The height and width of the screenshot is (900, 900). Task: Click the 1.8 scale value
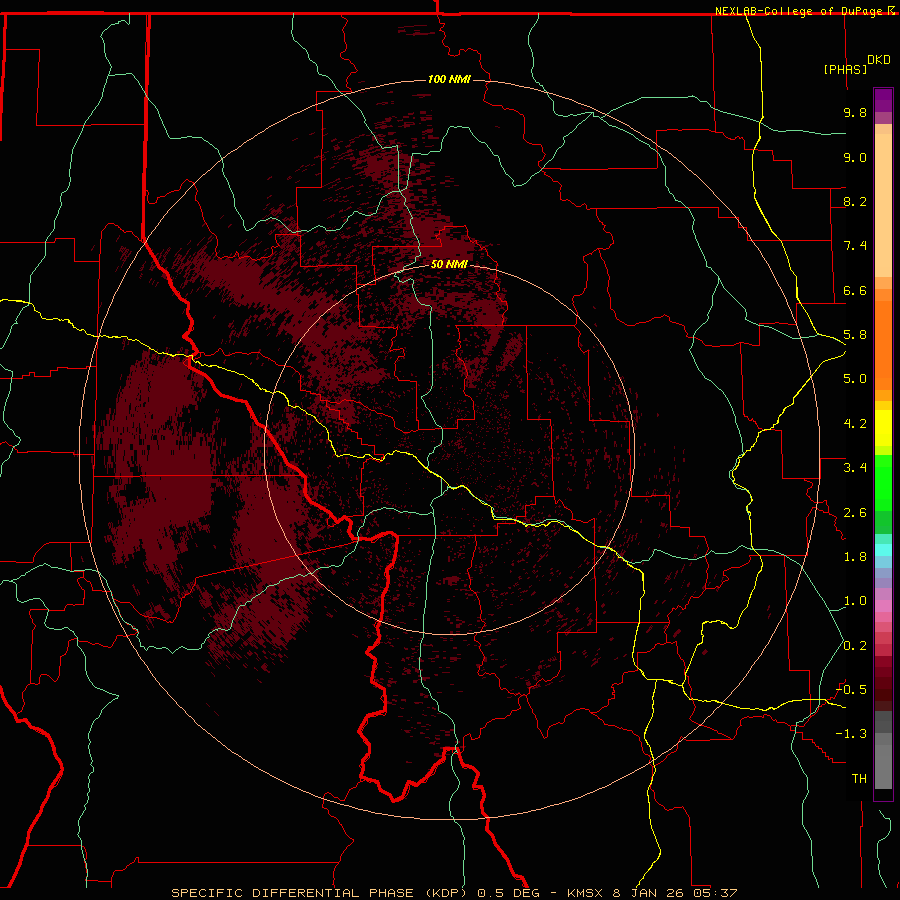[x=855, y=557]
